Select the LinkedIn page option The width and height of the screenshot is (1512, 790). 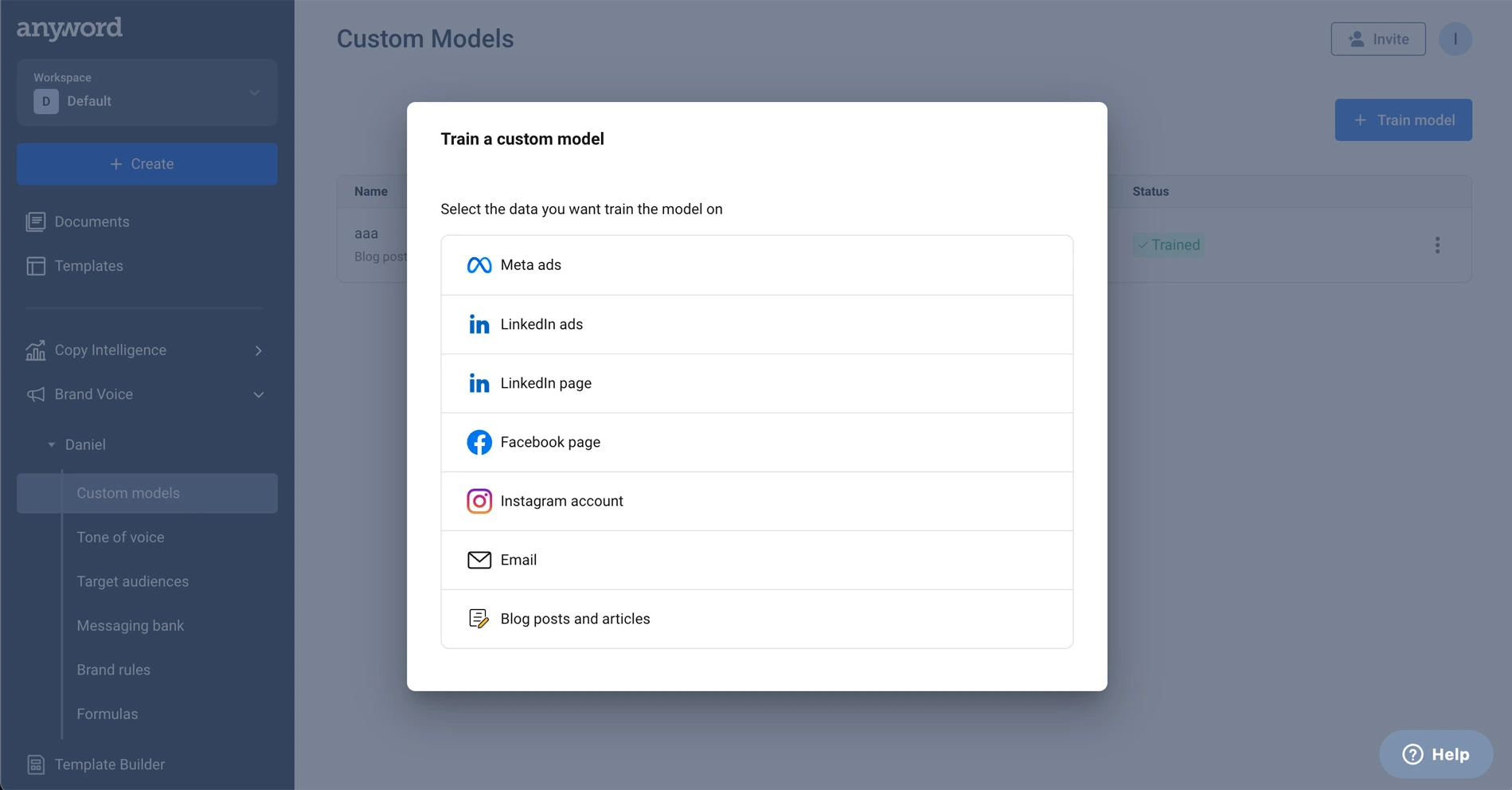[x=756, y=384]
